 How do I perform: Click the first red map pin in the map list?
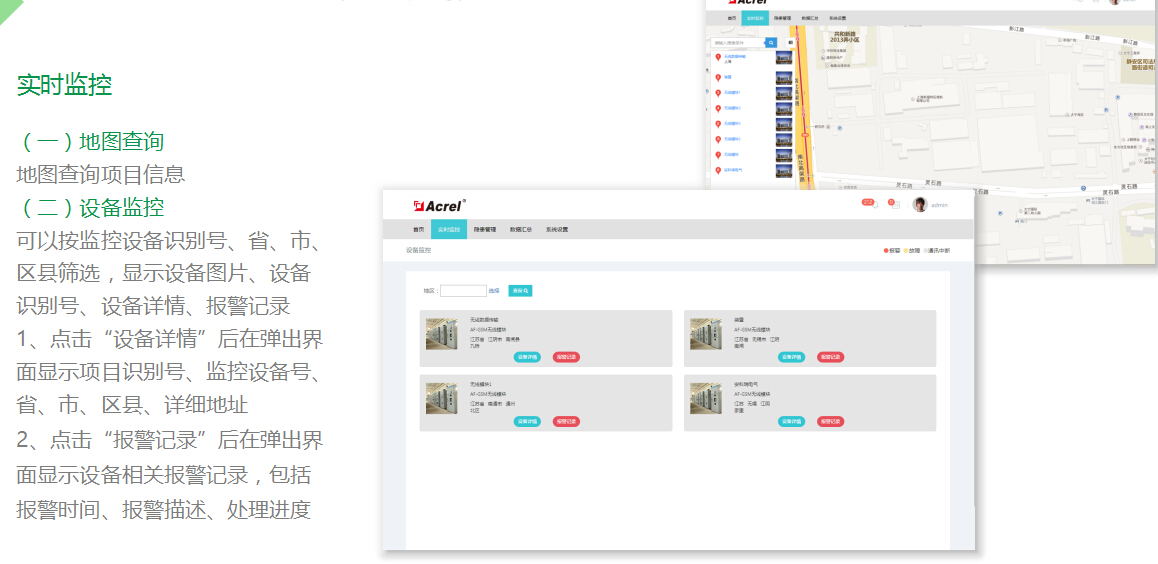[717, 58]
